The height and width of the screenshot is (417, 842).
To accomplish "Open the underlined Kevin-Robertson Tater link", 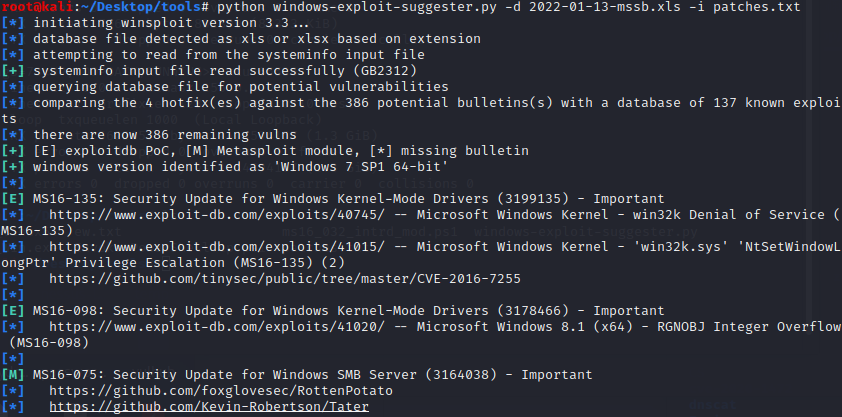I will (209, 407).
